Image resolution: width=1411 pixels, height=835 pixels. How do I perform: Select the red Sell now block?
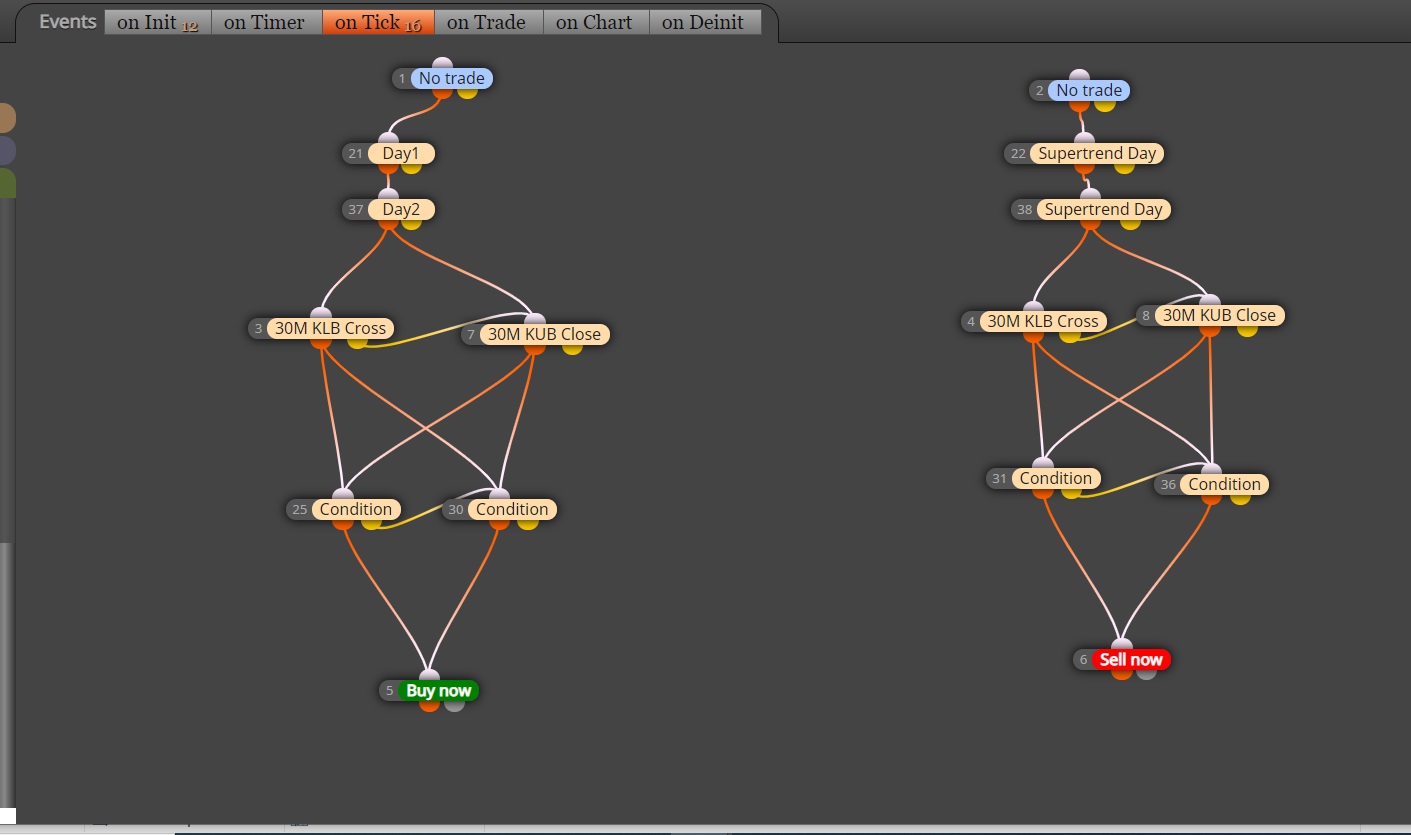pyautogui.click(x=1131, y=660)
